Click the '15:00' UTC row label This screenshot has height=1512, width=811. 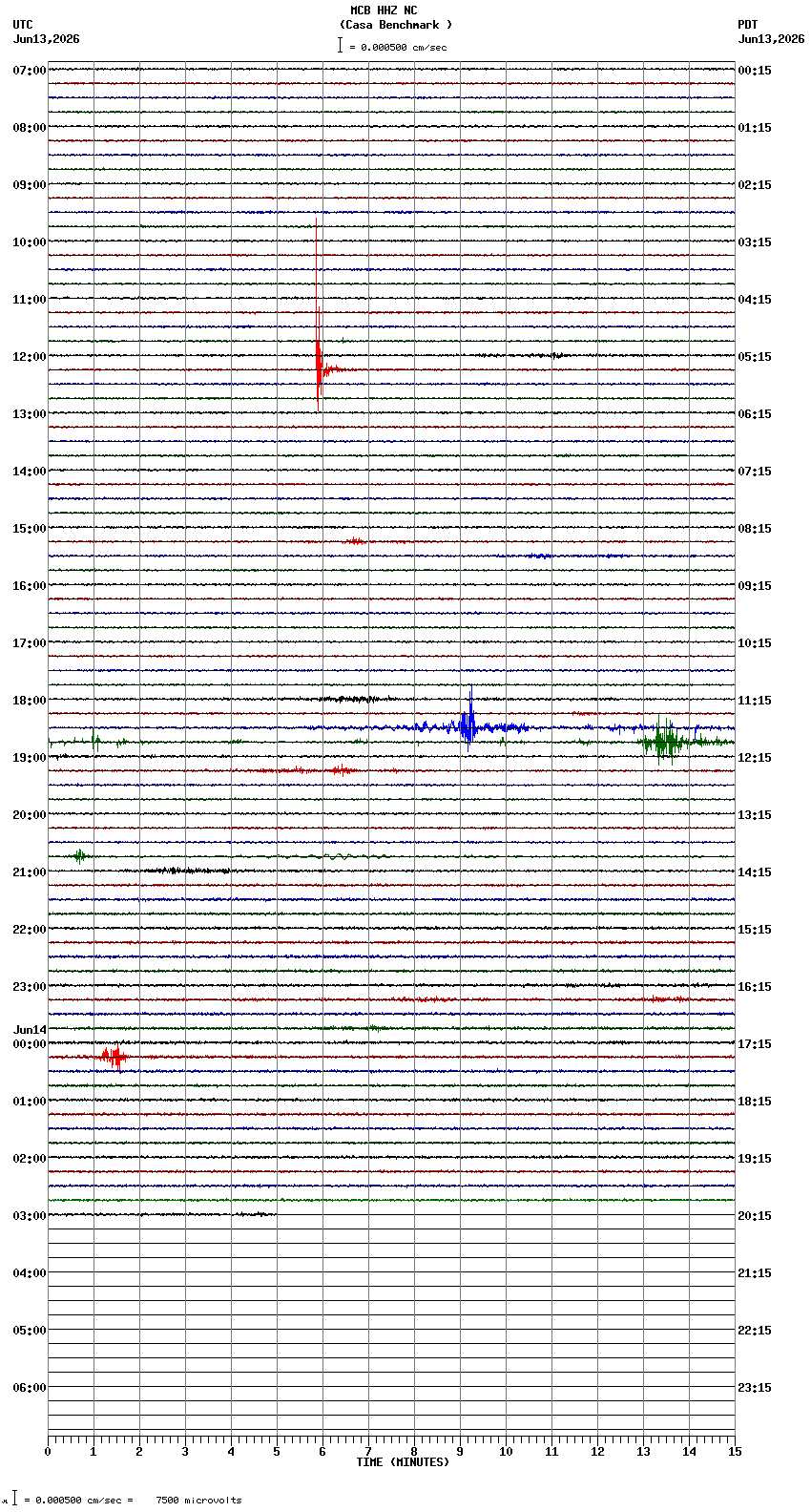(30, 529)
